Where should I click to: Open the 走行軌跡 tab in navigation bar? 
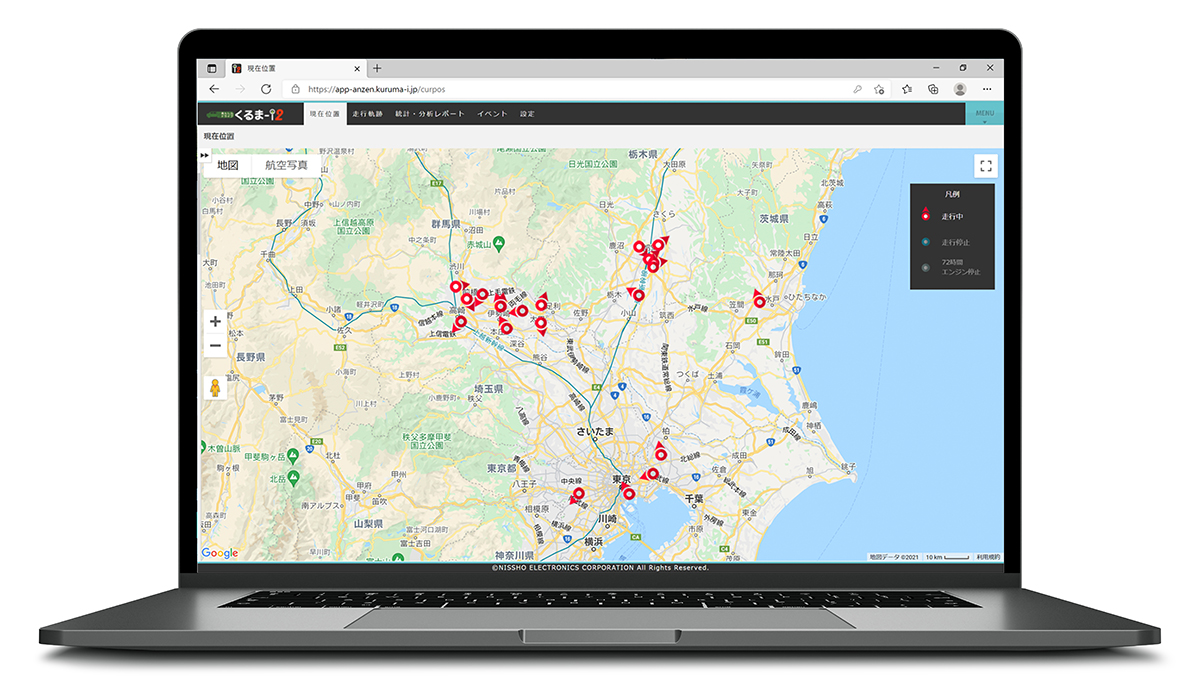pyautogui.click(x=368, y=114)
